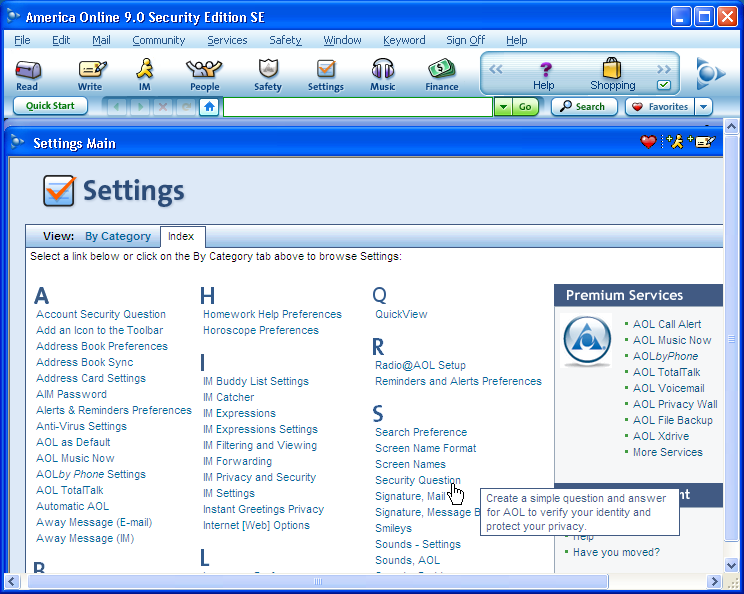This screenshot has height=594, width=744.
Task: Open the File menu
Action: 22,40
